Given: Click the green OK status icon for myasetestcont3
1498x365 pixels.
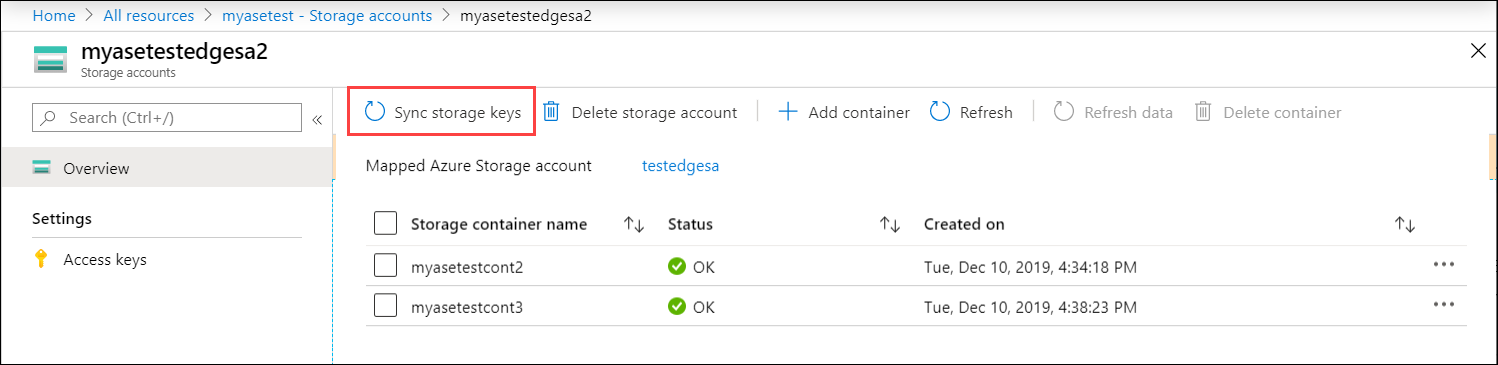Looking at the screenshot, I should click(677, 307).
